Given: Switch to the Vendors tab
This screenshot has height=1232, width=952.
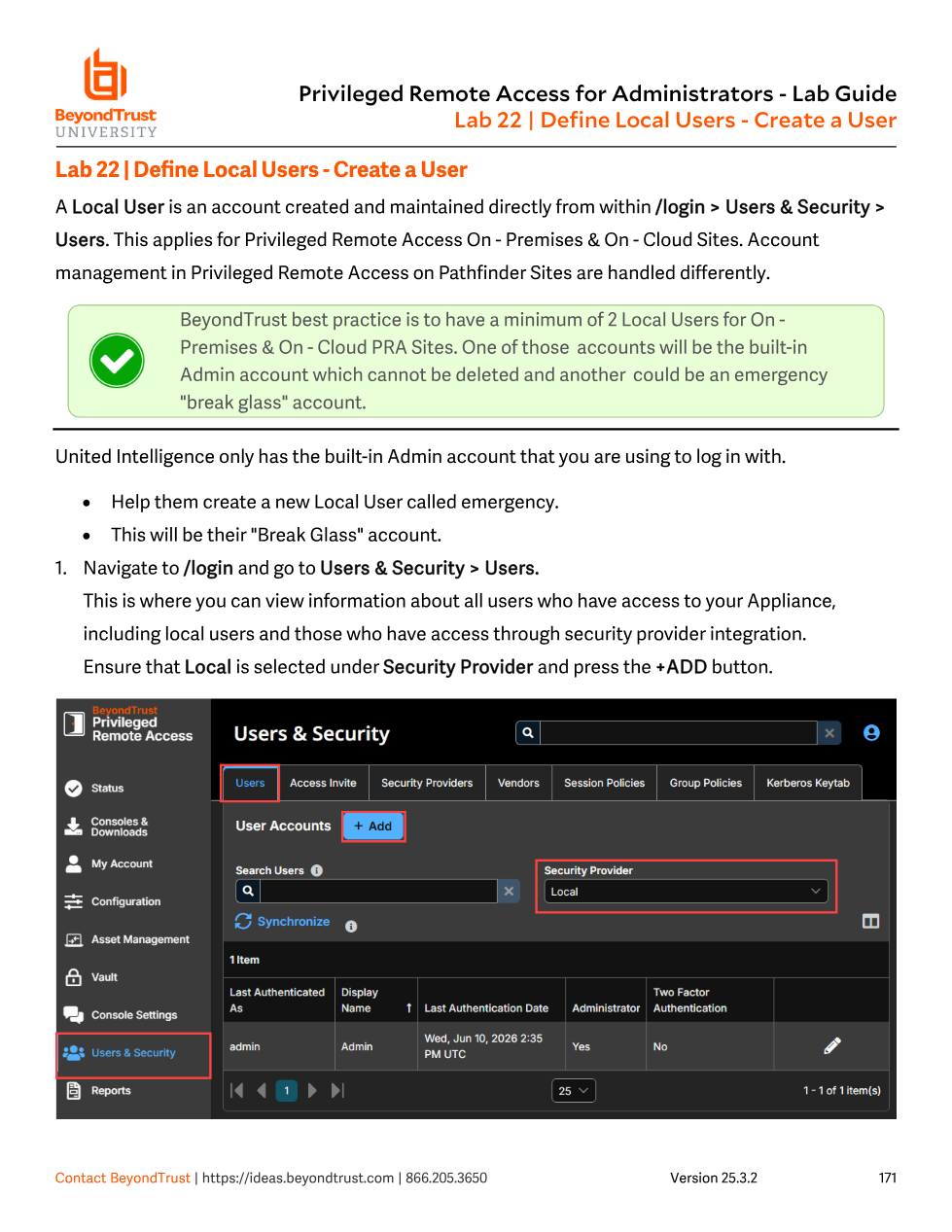Looking at the screenshot, I should coord(518,783).
